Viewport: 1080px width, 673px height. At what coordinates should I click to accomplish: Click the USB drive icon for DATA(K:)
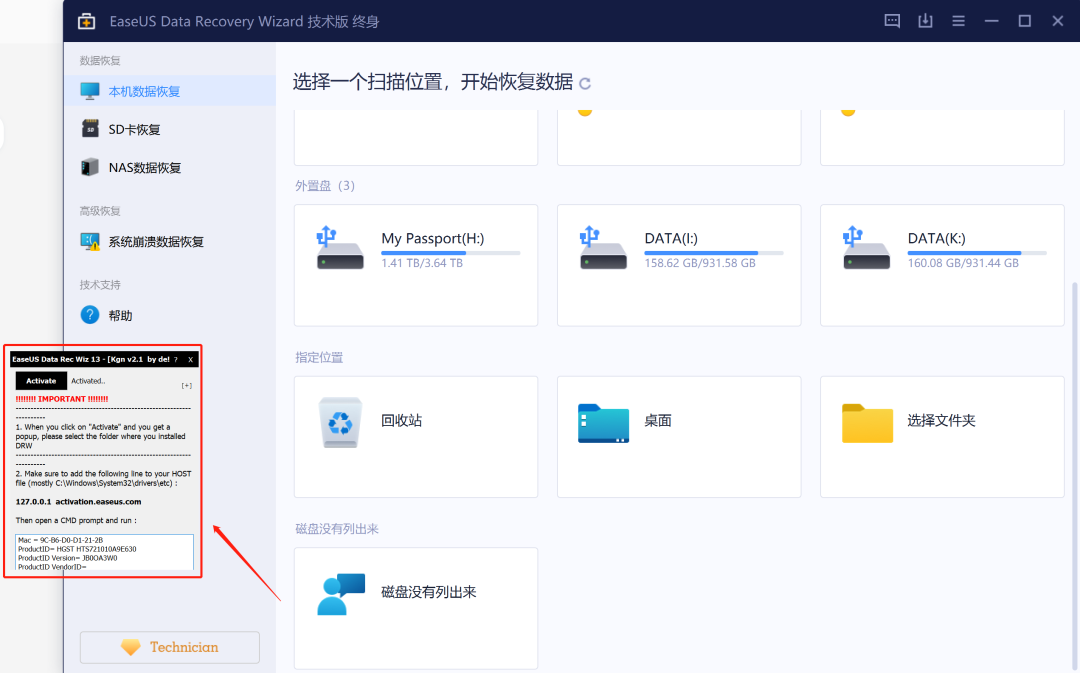tap(866, 247)
